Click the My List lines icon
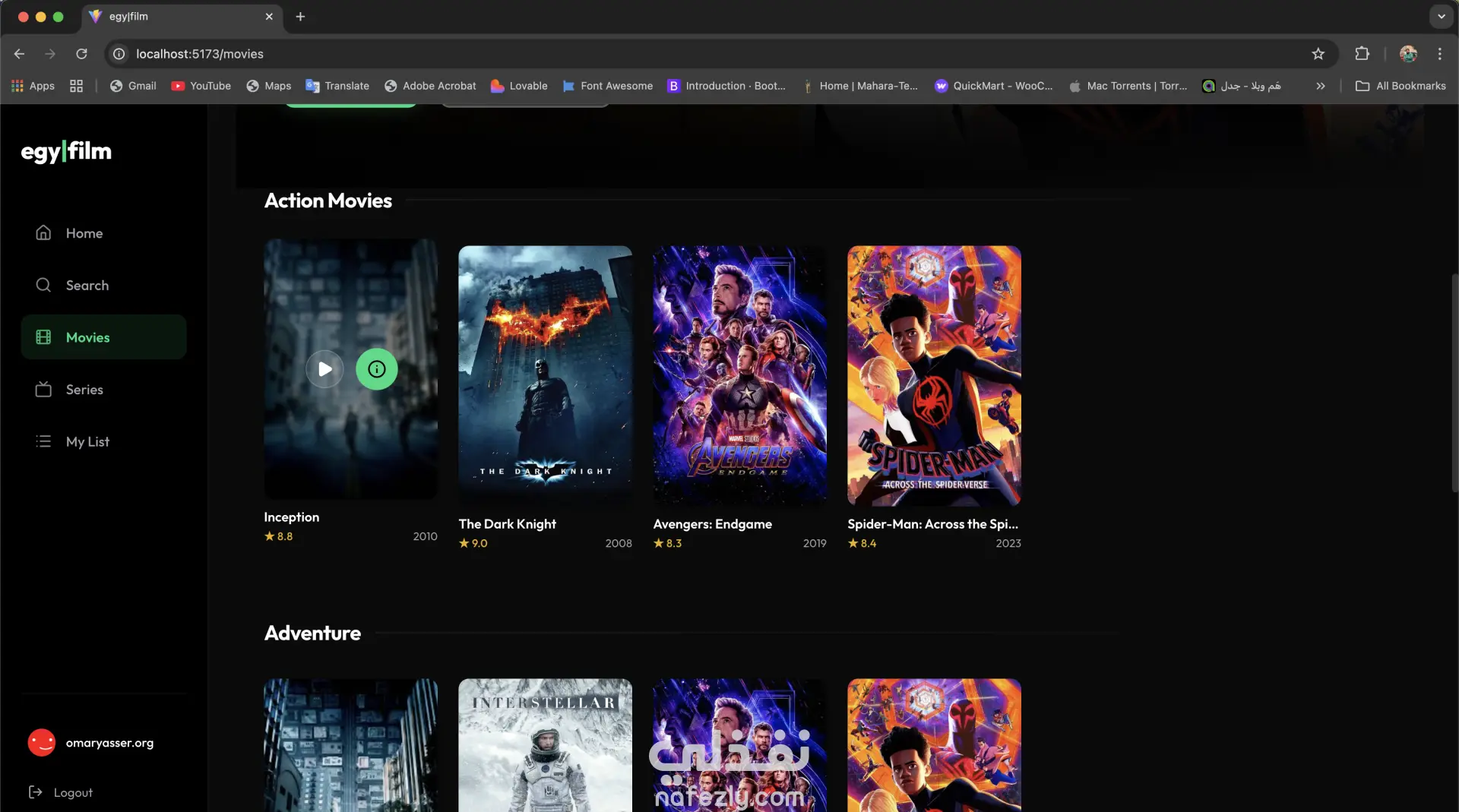The width and height of the screenshot is (1459, 812). (x=43, y=441)
